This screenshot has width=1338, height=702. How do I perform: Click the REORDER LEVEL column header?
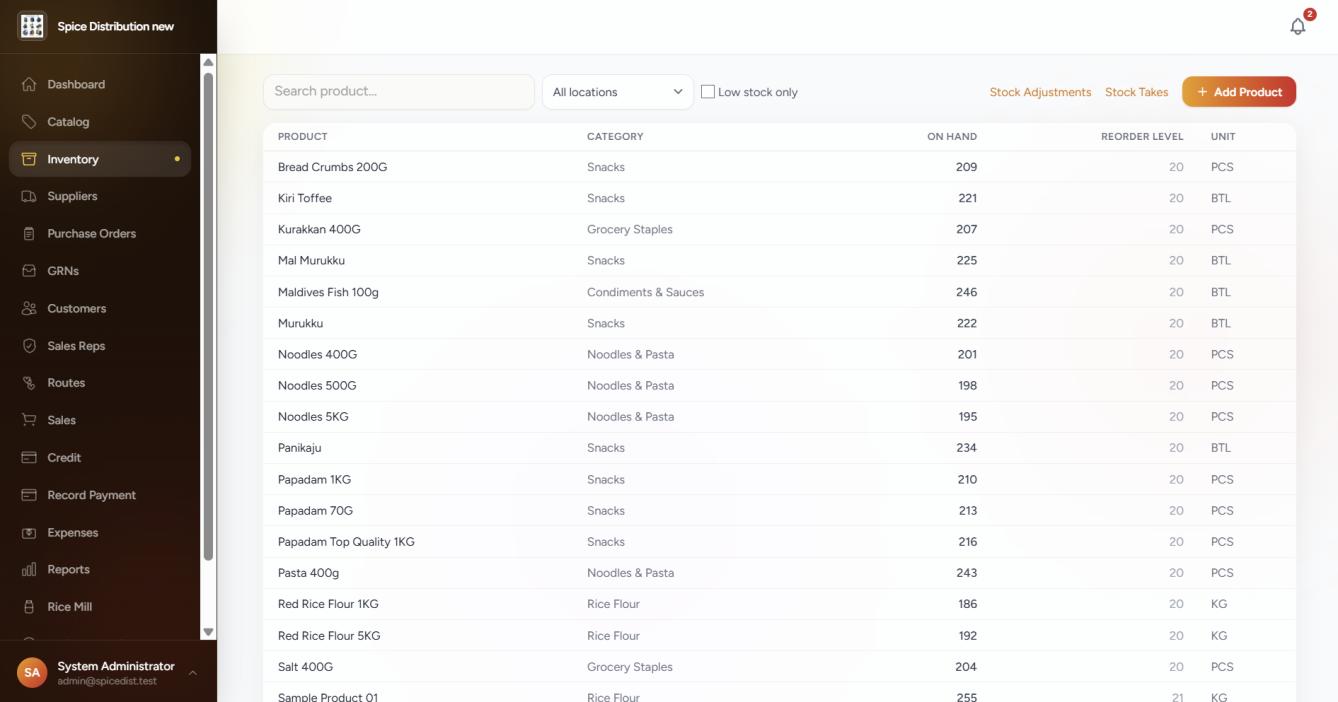point(1142,137)
